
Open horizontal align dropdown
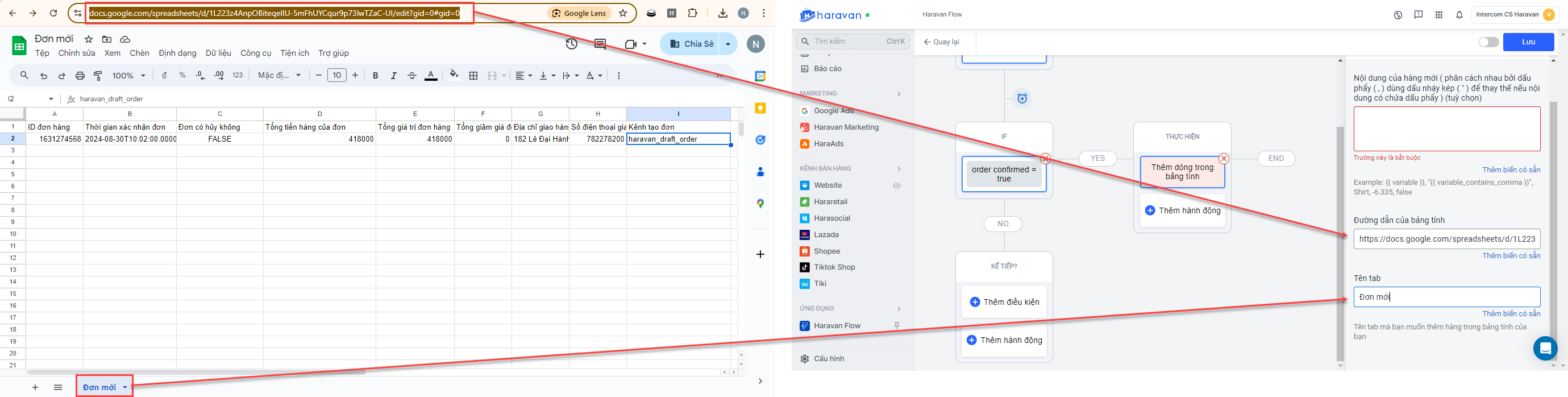[523, 76]
